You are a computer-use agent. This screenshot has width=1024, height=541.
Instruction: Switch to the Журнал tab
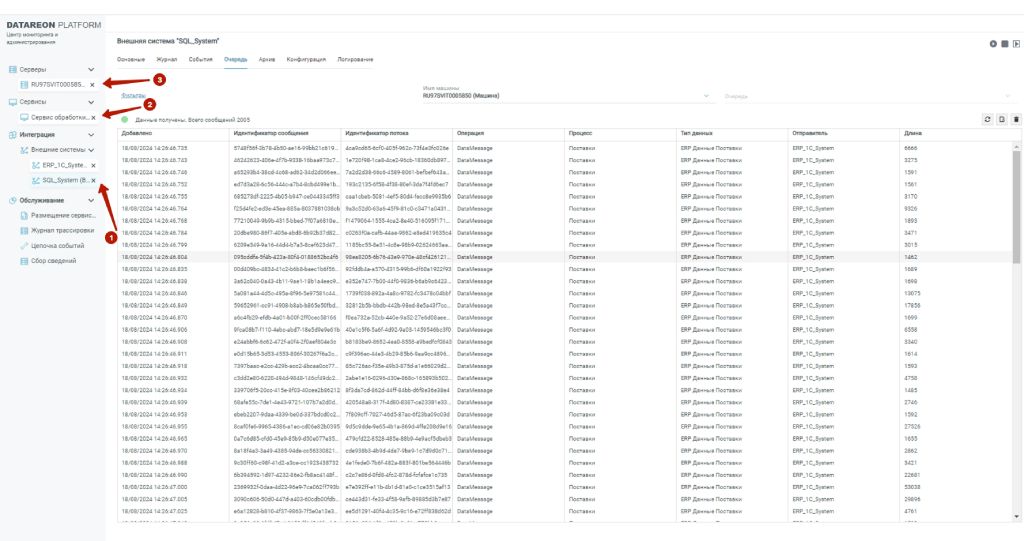pyautogui.click(x=167, y=59)
